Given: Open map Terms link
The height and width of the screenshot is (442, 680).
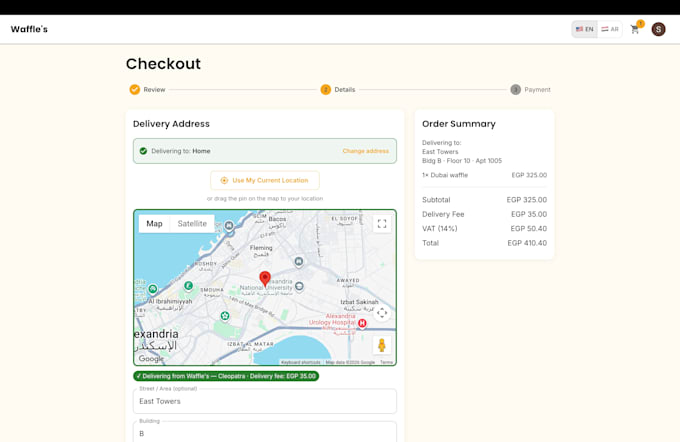Looking at the screenshot, I should tap(386, 362).
